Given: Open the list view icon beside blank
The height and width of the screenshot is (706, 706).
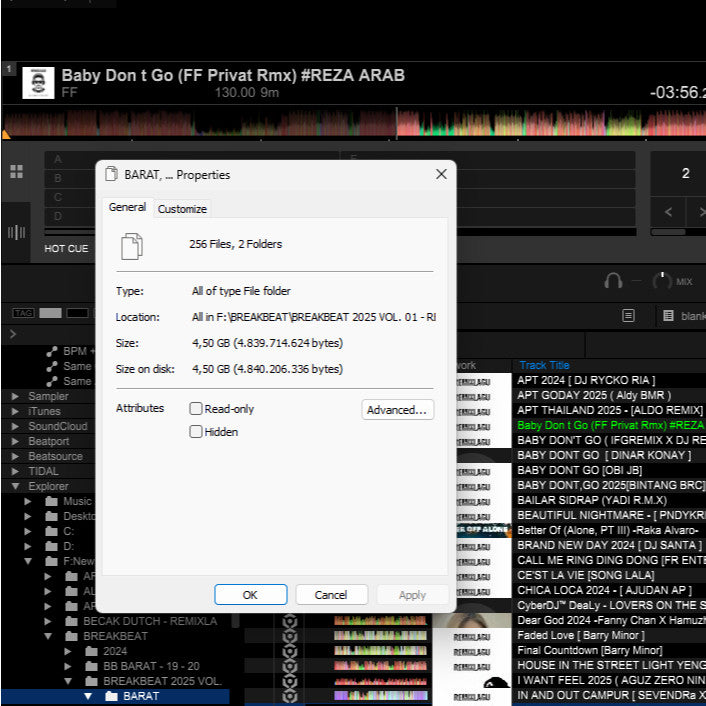Looking at the screenshot, I should tap(628, 316).
